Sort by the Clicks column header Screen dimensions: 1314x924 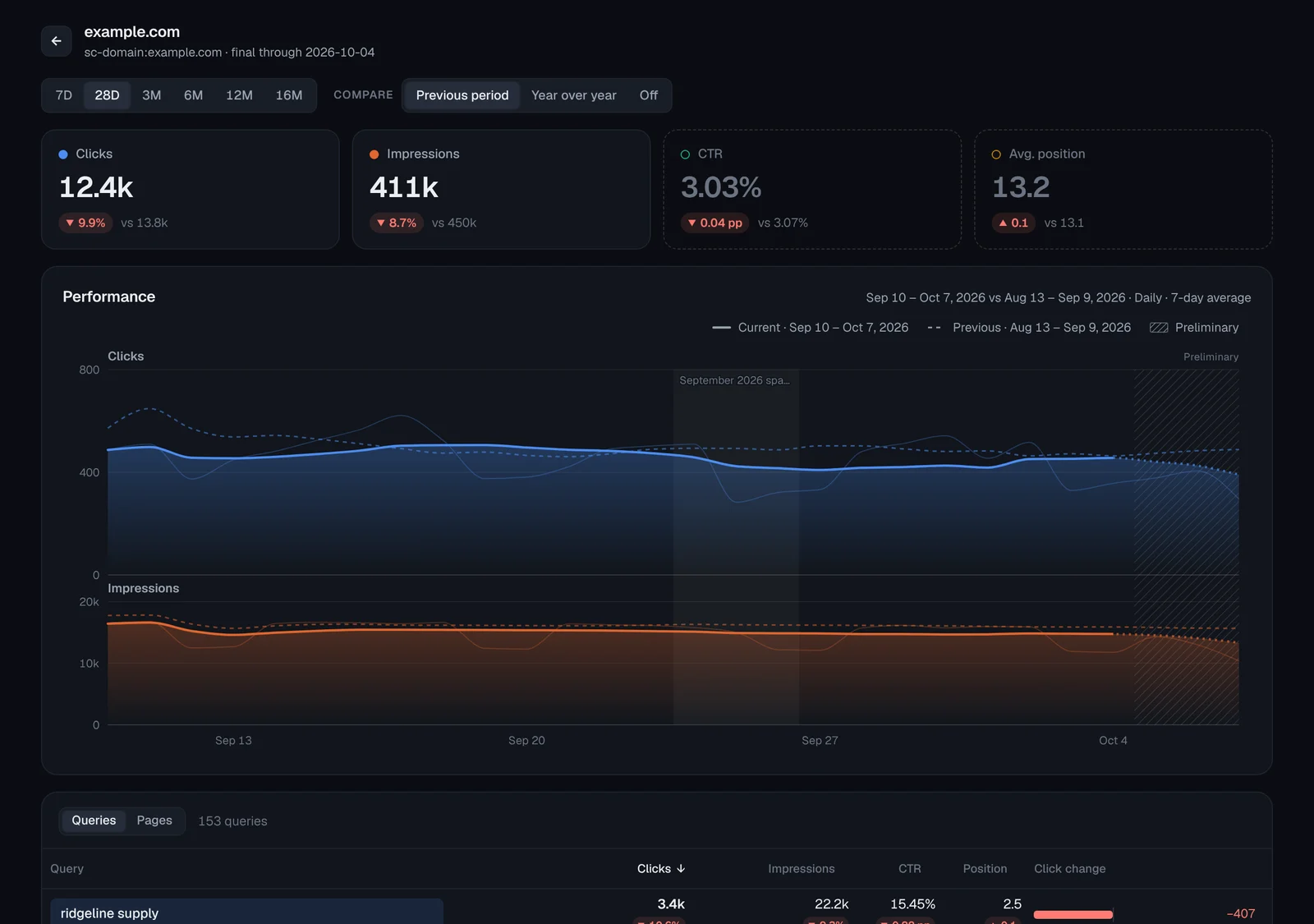point(661,869)
